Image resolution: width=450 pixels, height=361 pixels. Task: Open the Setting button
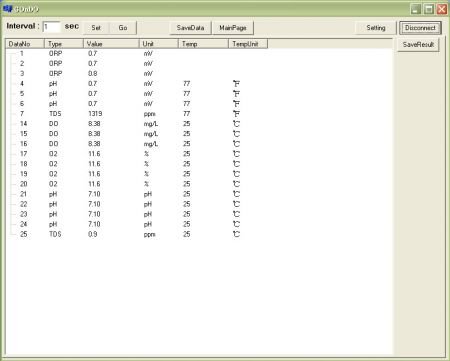pyautogui.click(x=376, y=28)
